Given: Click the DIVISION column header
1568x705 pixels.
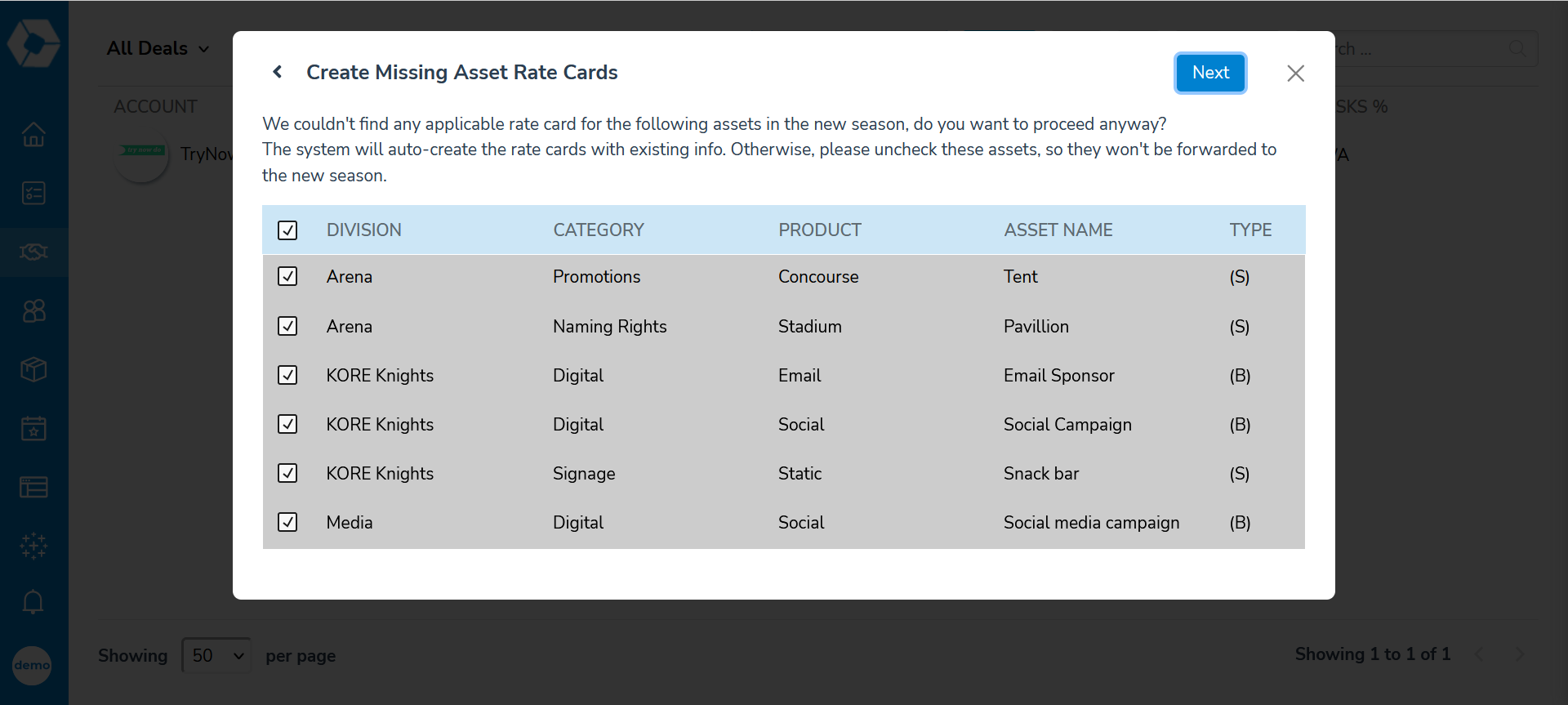Looking at the screenshot, I should tap(364, 230).
